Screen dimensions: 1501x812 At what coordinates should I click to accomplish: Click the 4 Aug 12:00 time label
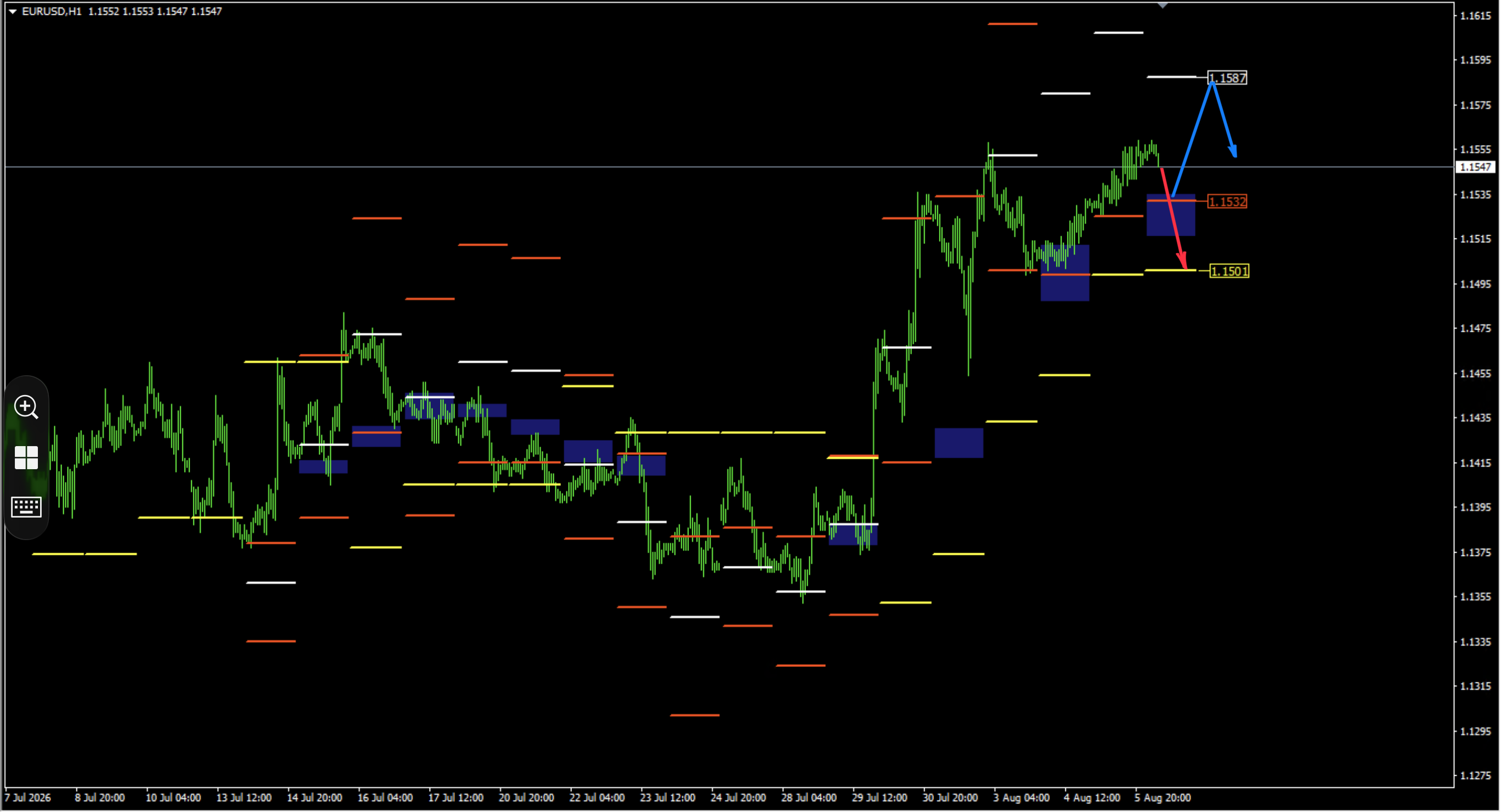(x=1091, y=797)
